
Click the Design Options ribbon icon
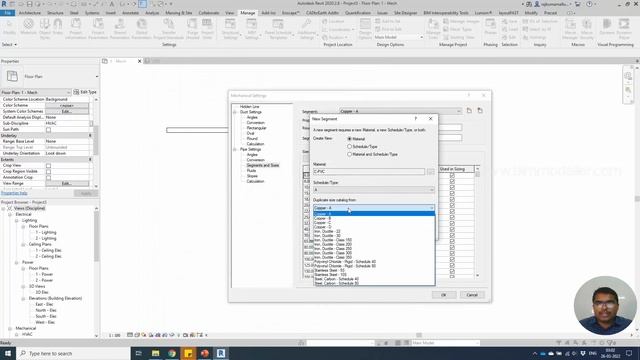(365, 28)
